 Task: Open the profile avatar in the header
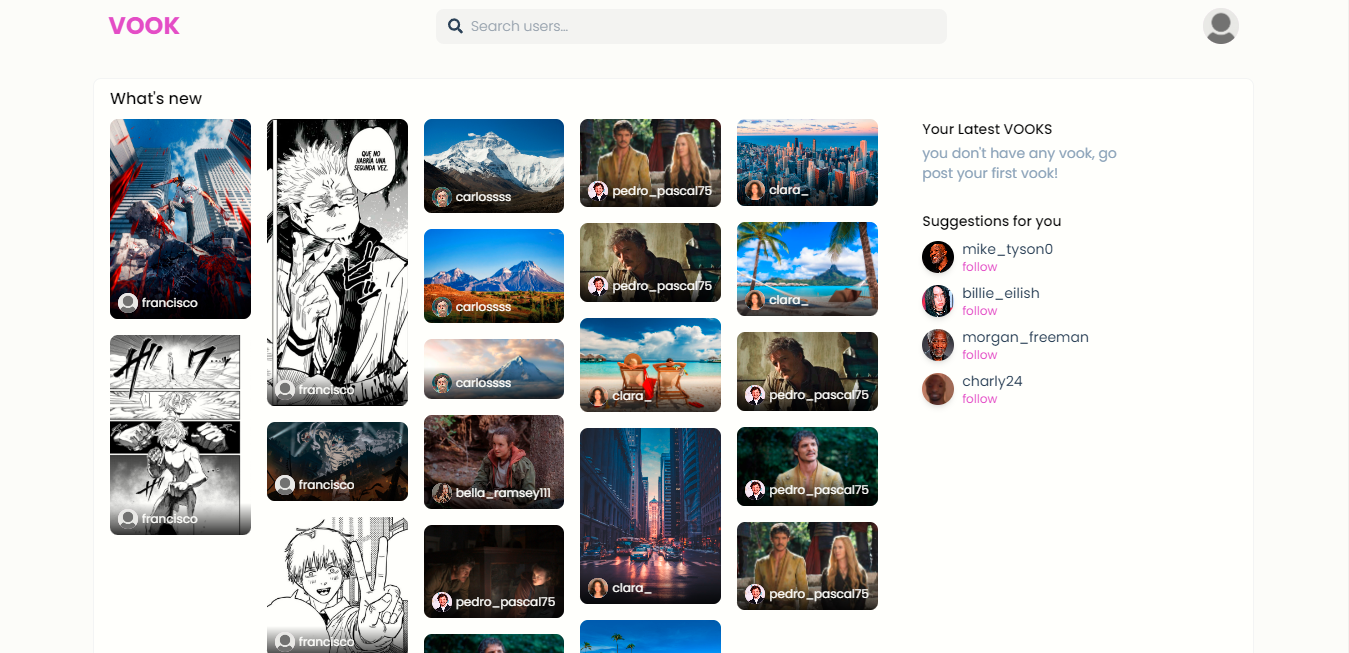[1220, 26]
